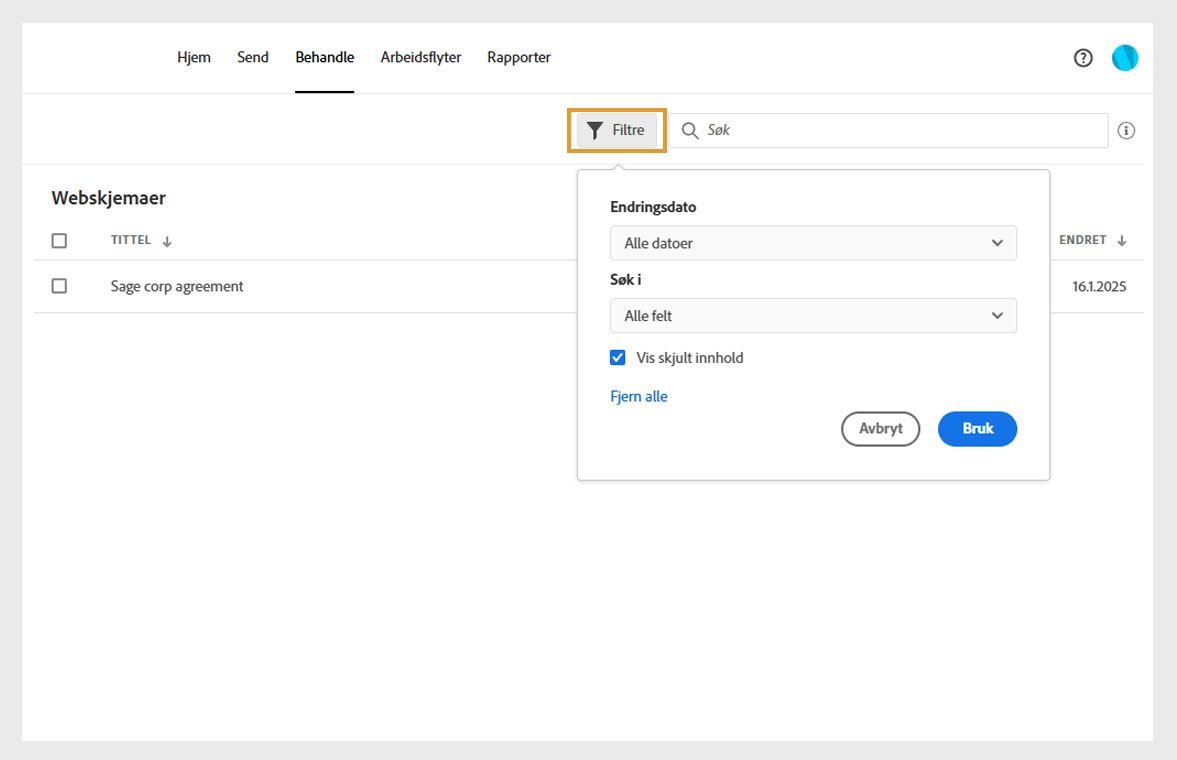
Task: Switch to the Hjem tab
Action: tap(193, 57)
